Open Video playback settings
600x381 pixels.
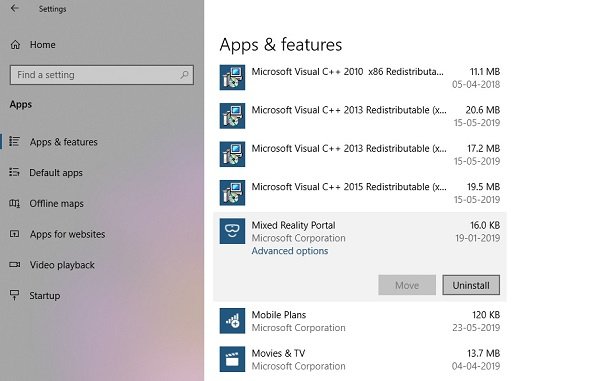coord(62,265)
